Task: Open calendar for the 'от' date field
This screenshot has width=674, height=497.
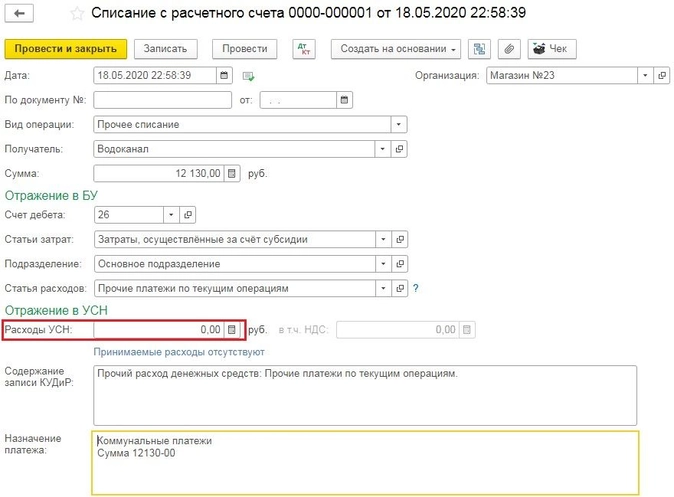Action: click(344, 100)
